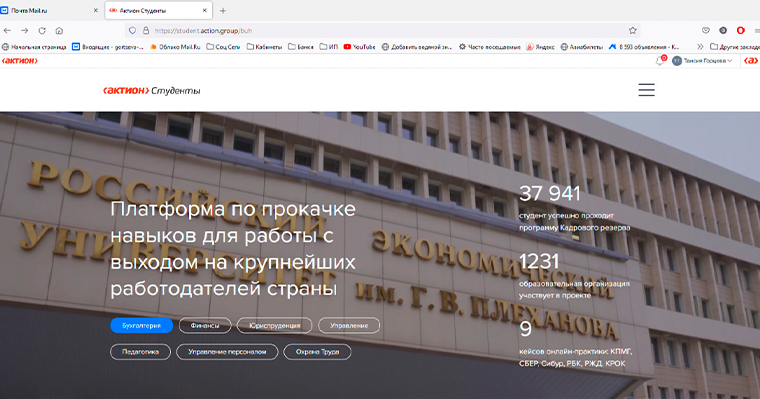
Task: Open the Кабинеты bookmark folder
Action: pos(265,47)
